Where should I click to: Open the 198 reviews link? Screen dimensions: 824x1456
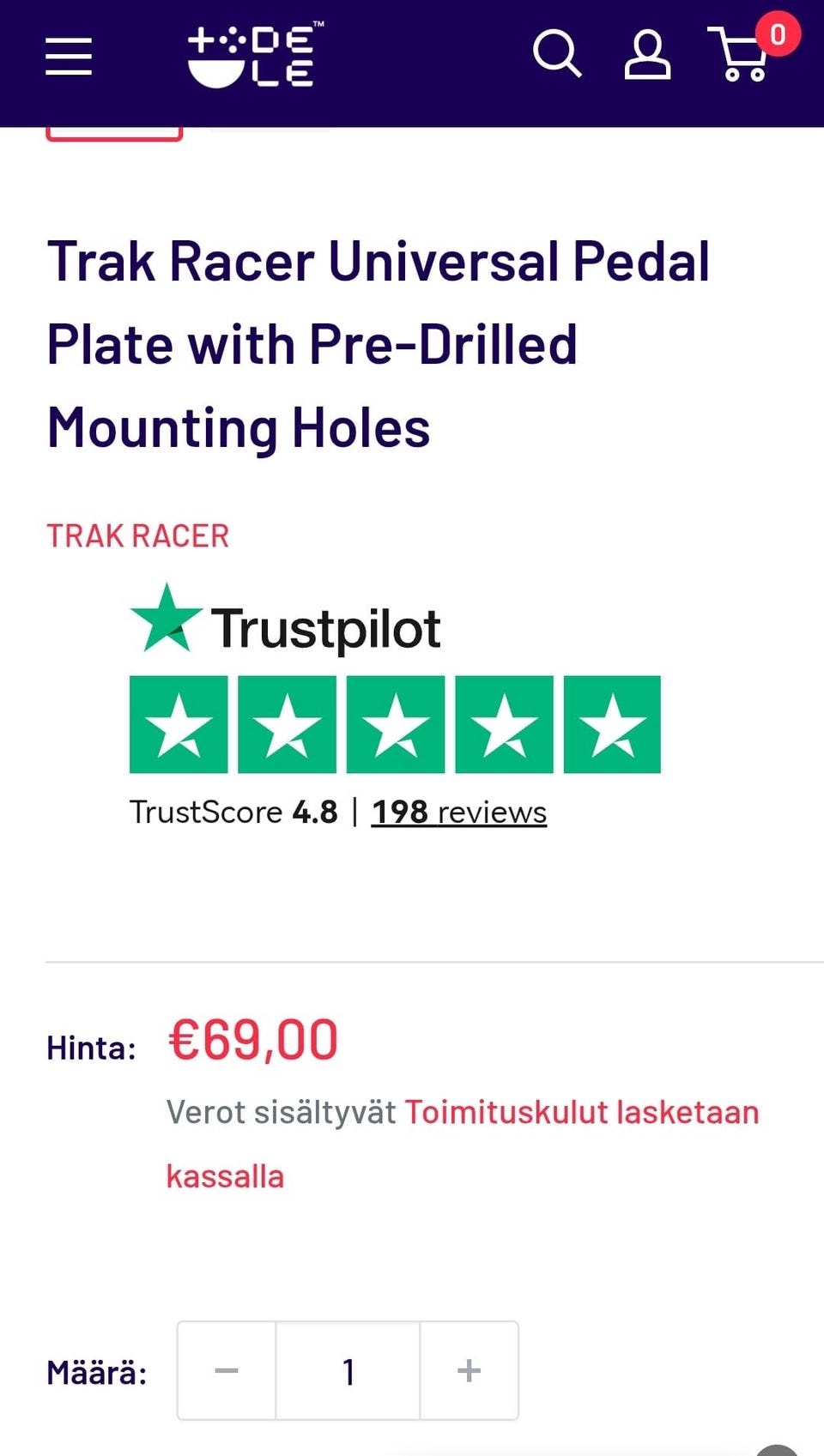(459, 812)
